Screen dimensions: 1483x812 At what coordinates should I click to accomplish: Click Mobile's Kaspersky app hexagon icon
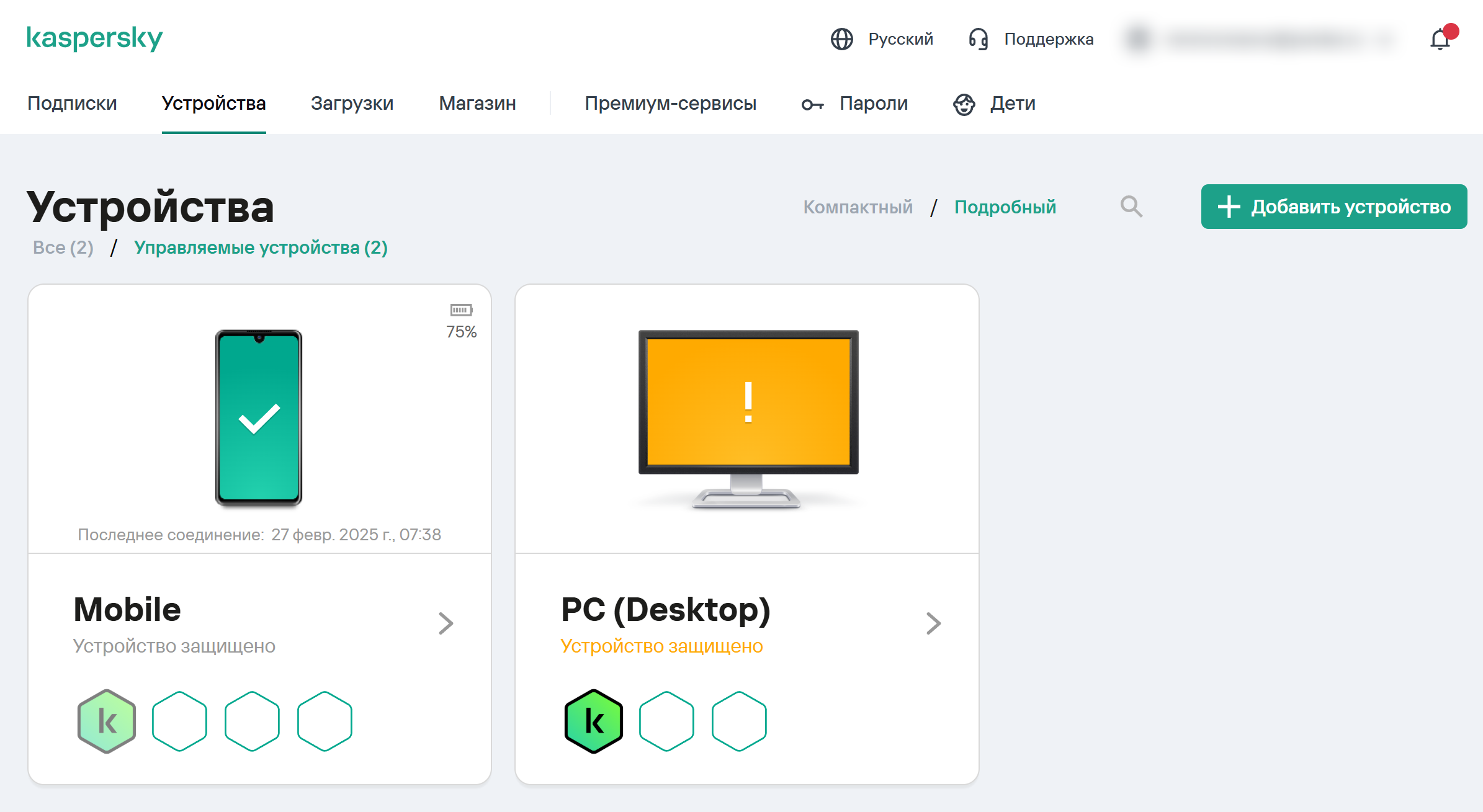coord(107,721)
